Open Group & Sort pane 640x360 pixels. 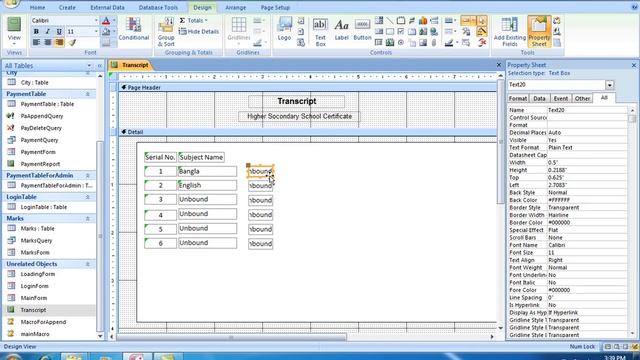[x=166, y=31]
